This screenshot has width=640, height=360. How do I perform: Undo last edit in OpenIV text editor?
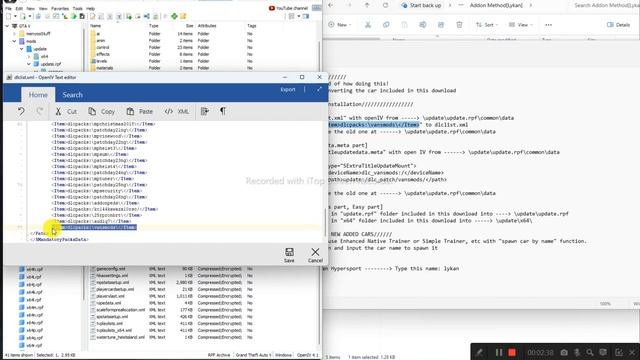click(x=21, y=111)
